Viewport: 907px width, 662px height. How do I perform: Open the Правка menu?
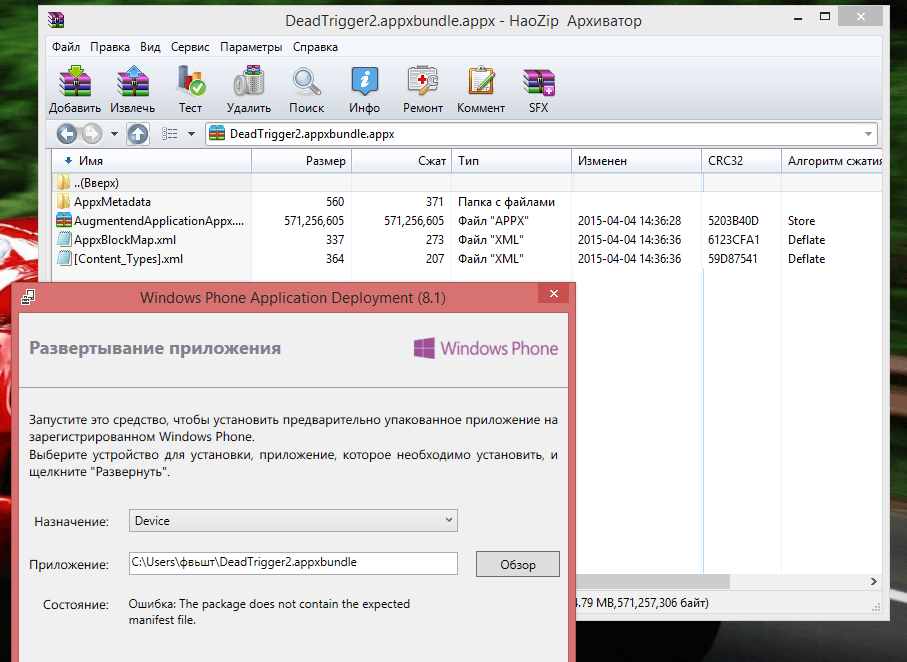tap(110, 47)
